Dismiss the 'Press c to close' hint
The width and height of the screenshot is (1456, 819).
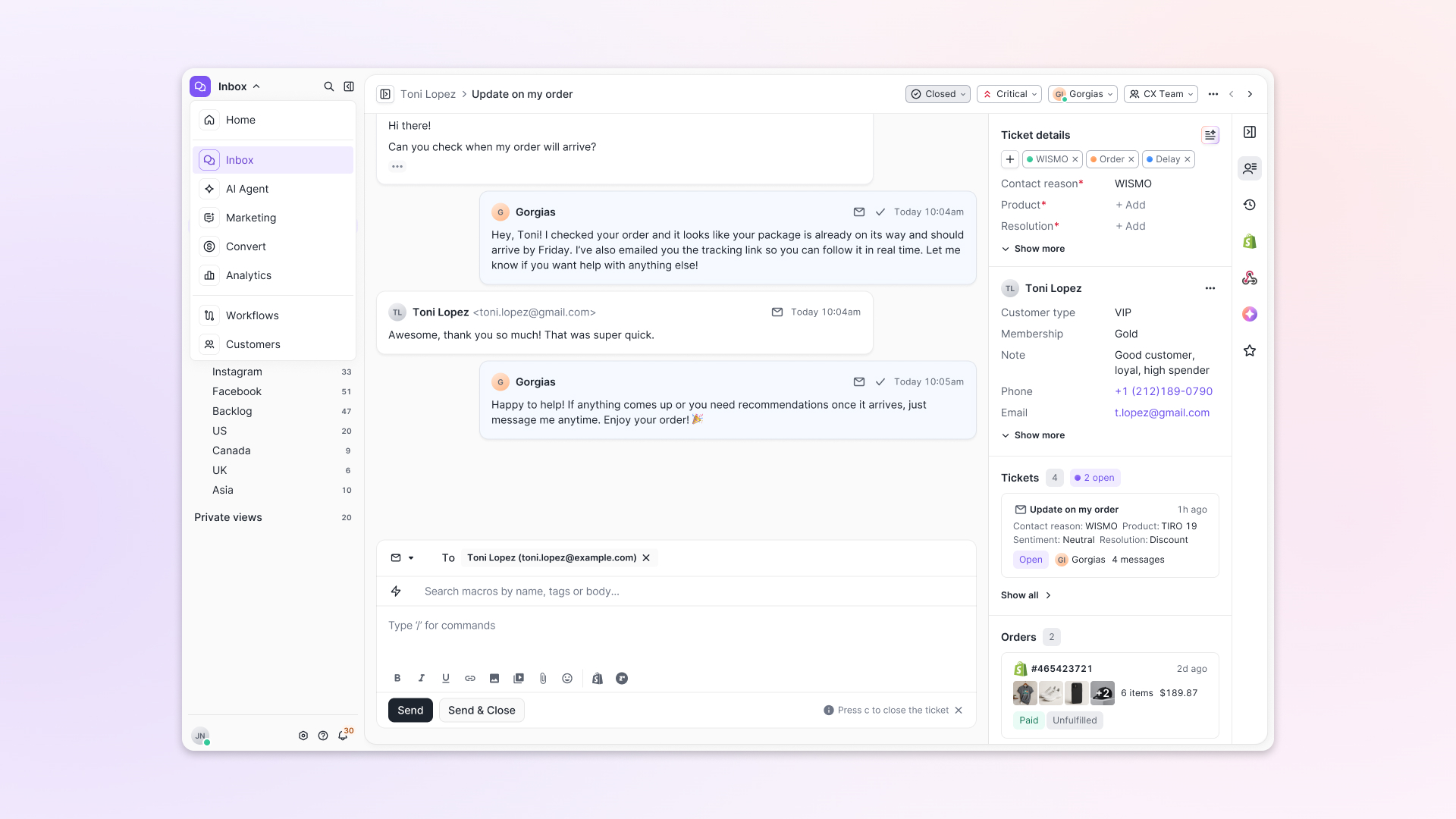(x=959, y=711)
